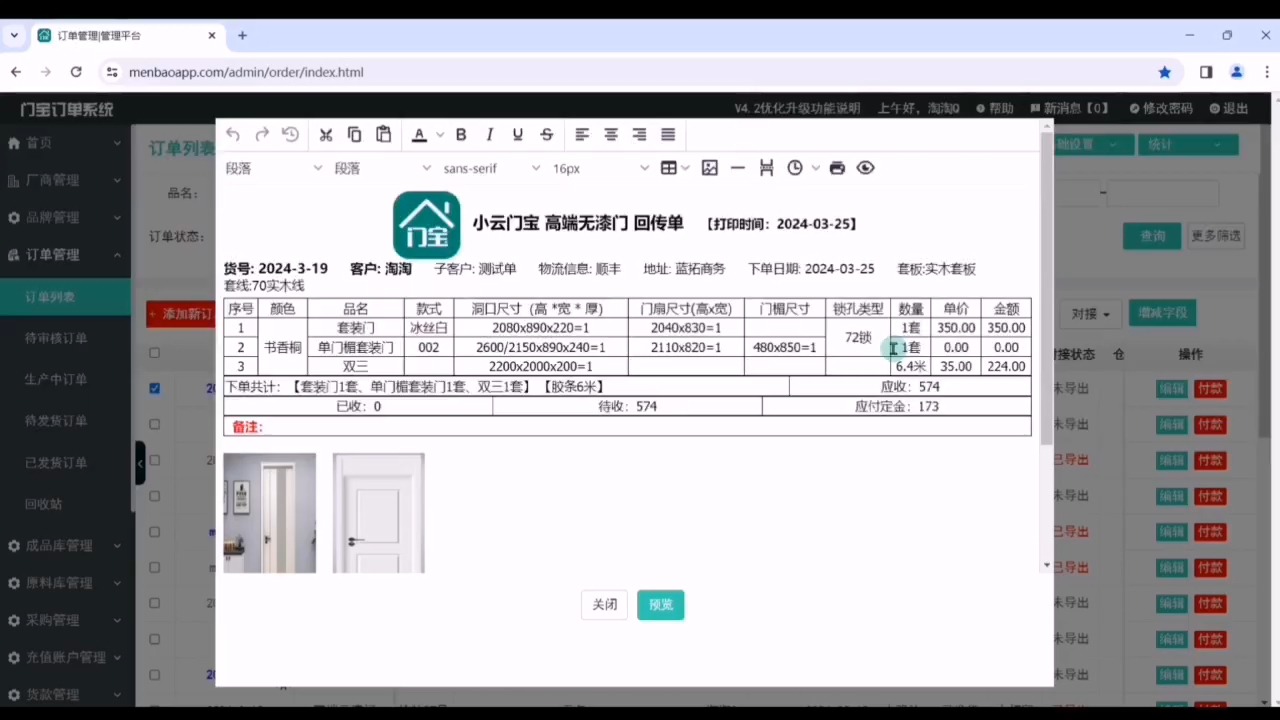Open 待发货订单 in the sidebar
This screenshot has width=1280, height=720.
click(x=65, y=421)
